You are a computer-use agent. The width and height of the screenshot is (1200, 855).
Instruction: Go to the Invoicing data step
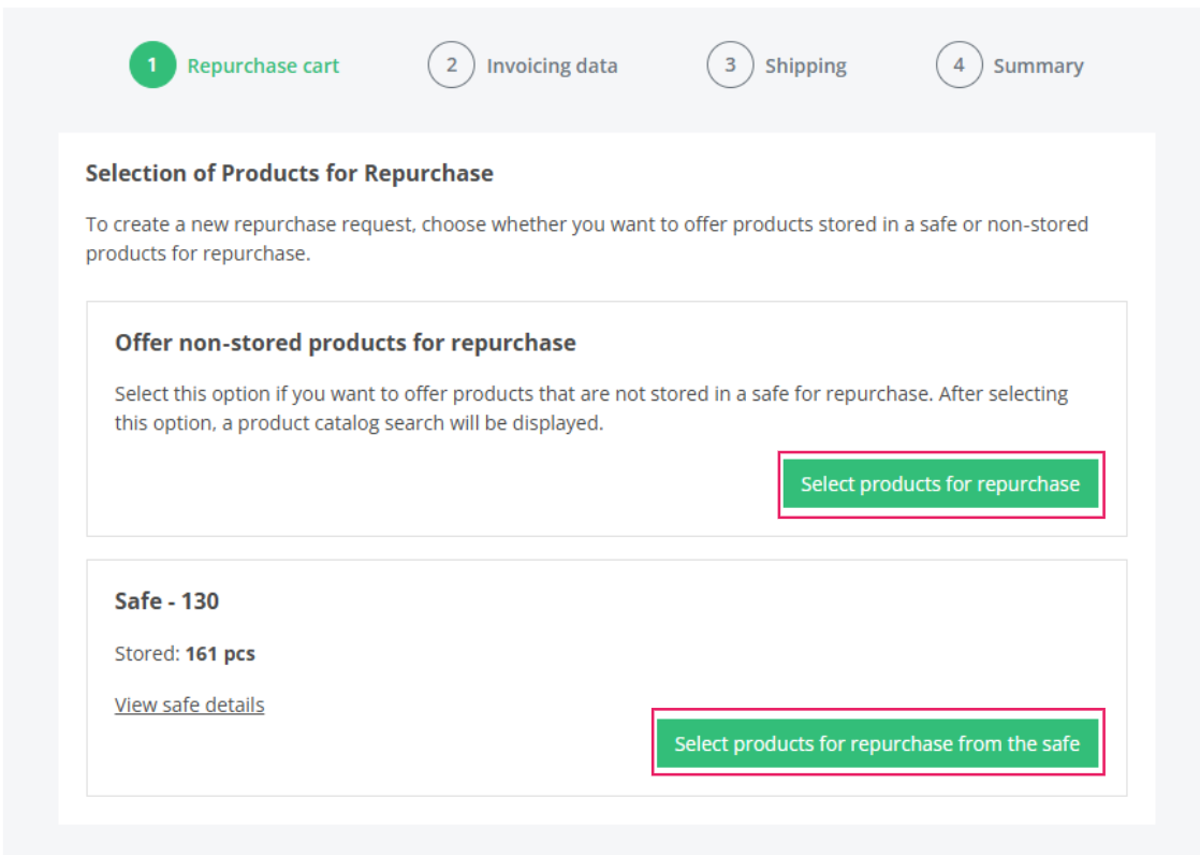(551, 66)
